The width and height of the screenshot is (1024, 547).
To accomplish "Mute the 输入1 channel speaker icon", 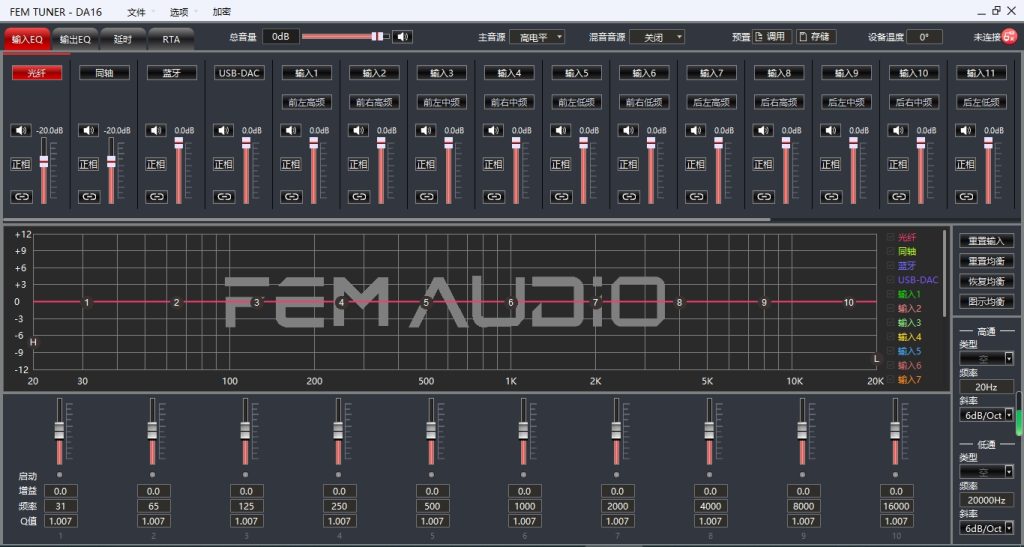I will coord(291,130).
